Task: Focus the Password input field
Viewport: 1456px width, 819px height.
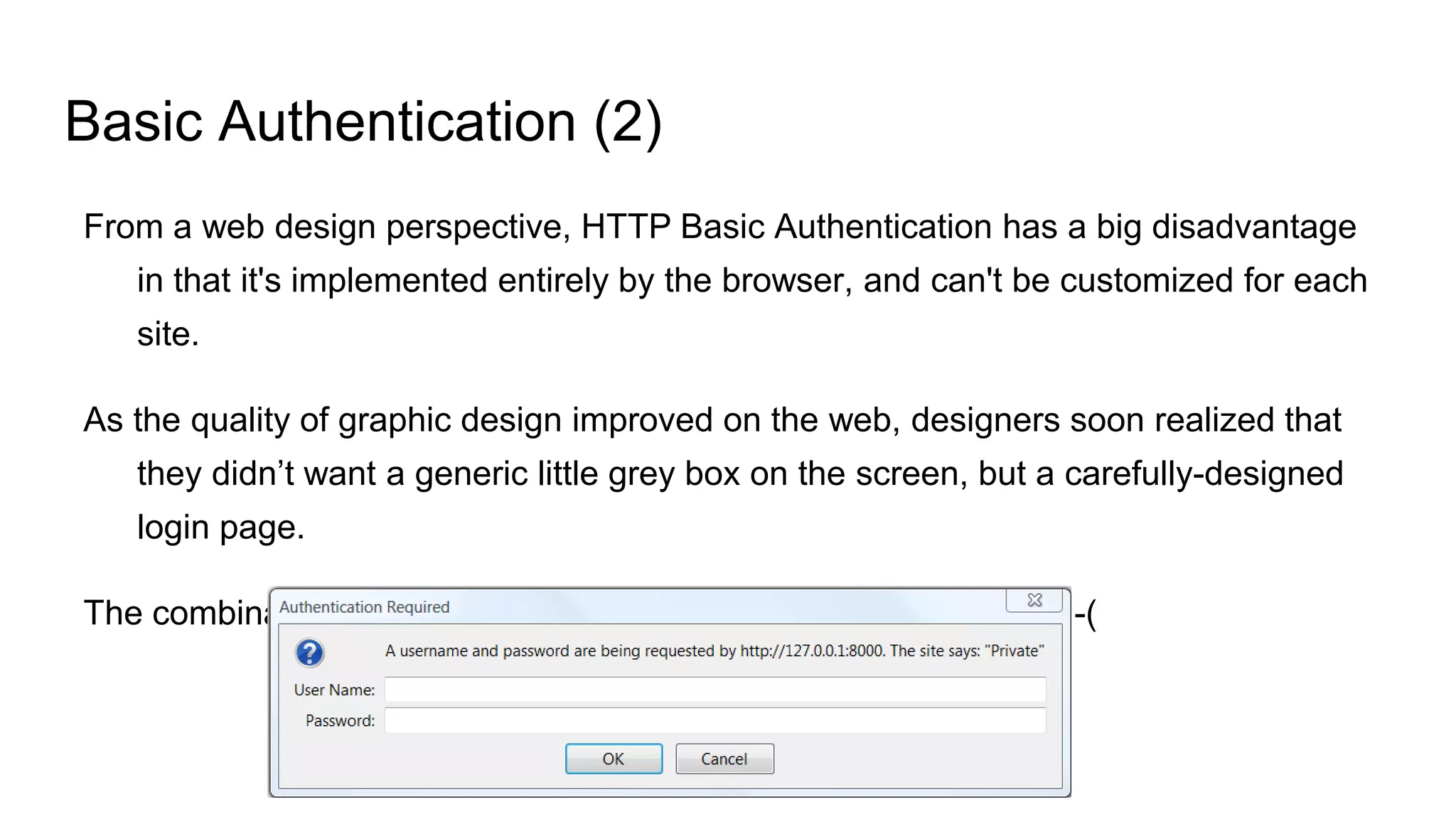Action: [714, 720]
